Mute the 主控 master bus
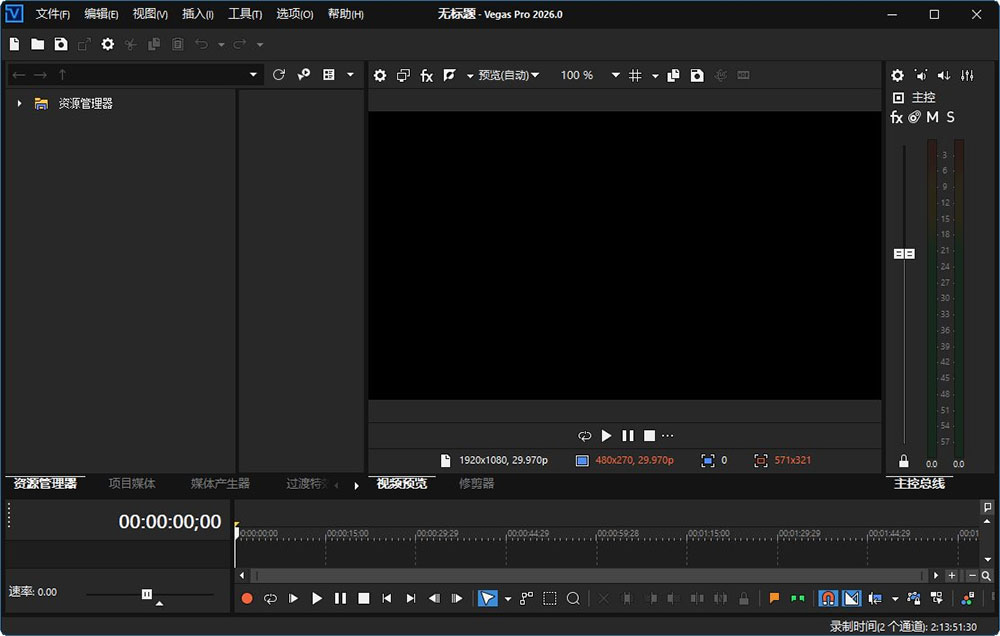The width and height of the screenshot is (1000, 636). tap(931, 117)
